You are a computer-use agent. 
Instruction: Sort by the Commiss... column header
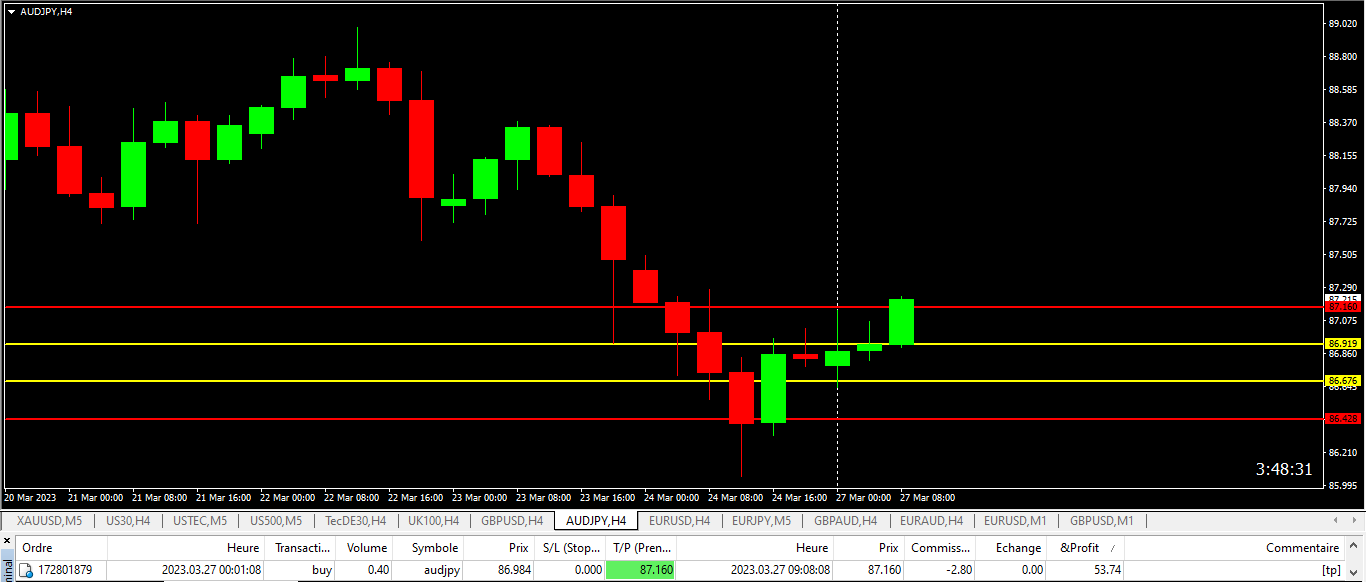[x=940, y=548]
